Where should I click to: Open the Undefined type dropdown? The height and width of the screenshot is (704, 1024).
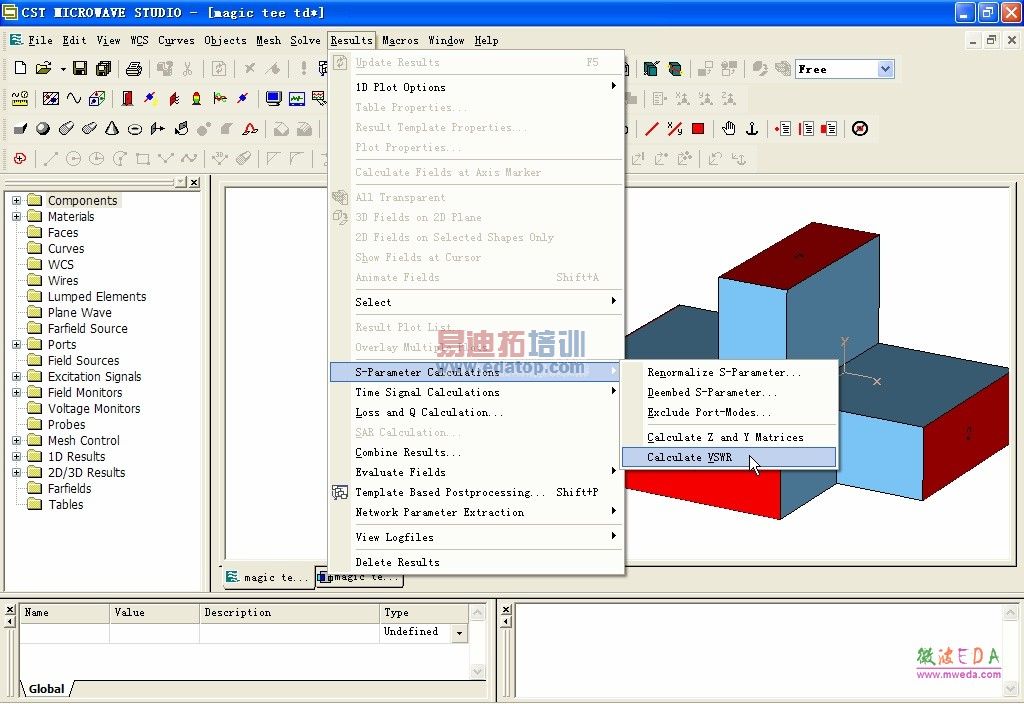(460, 633)
